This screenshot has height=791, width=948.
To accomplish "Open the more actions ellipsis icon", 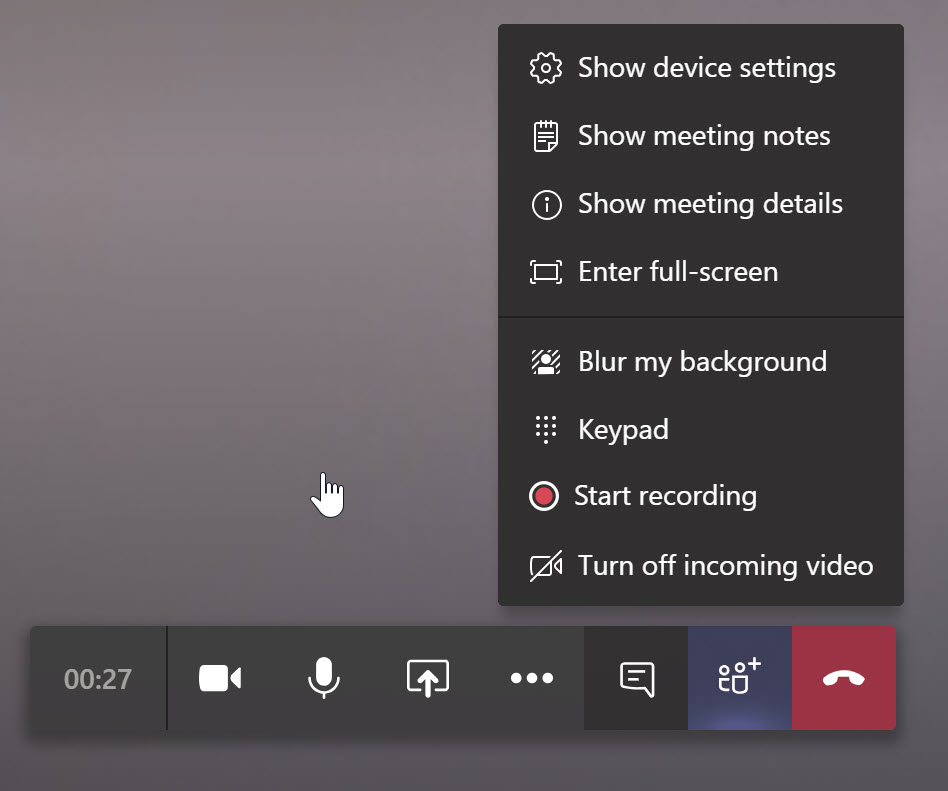I will tap(531, 678).
